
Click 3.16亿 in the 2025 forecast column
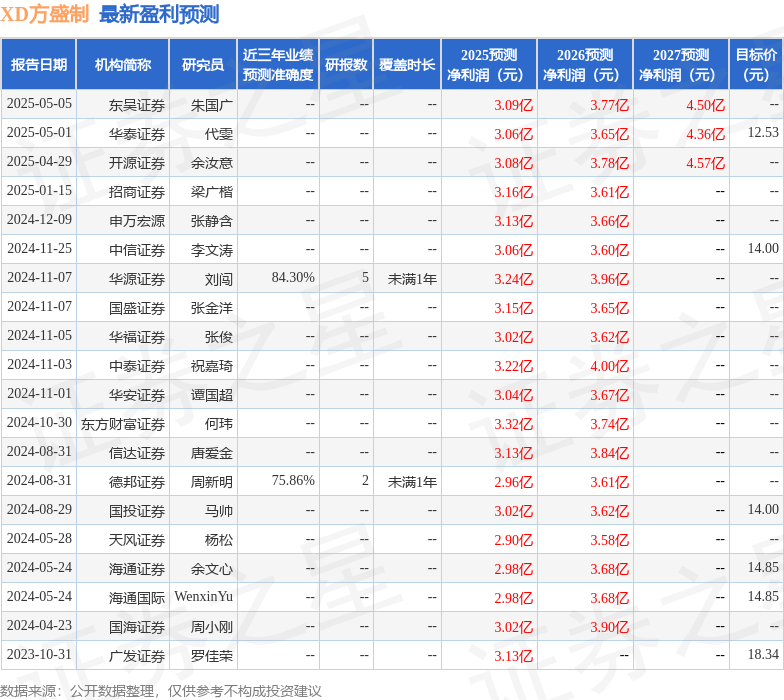point(514,192)
